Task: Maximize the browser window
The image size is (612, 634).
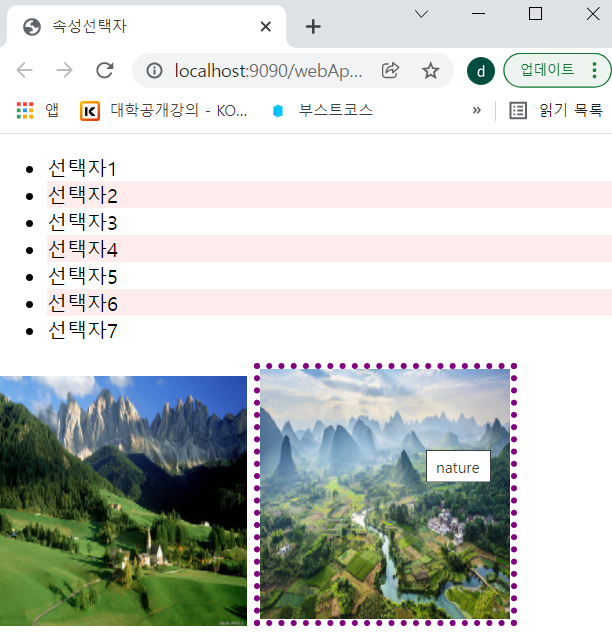Action: [x=536, y=14]
